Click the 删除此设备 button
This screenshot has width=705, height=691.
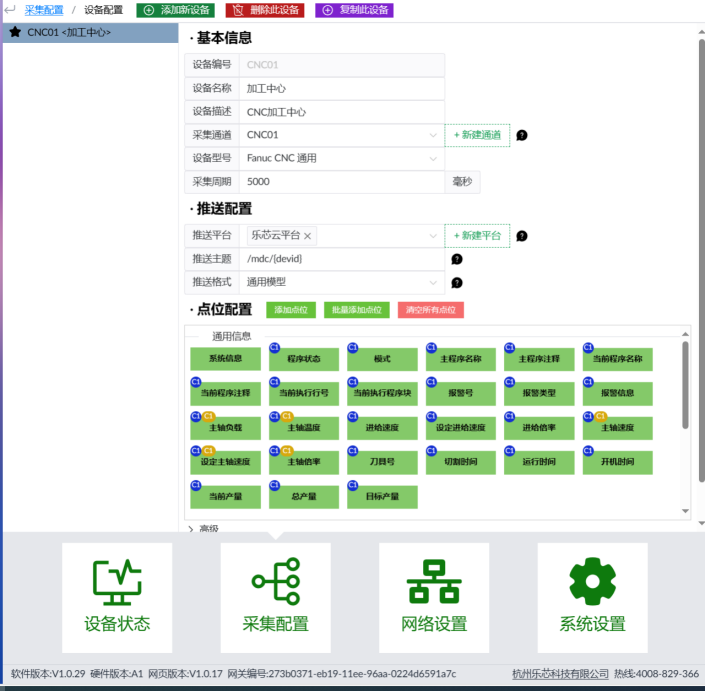pyautogui.click(x=265, y=10)
